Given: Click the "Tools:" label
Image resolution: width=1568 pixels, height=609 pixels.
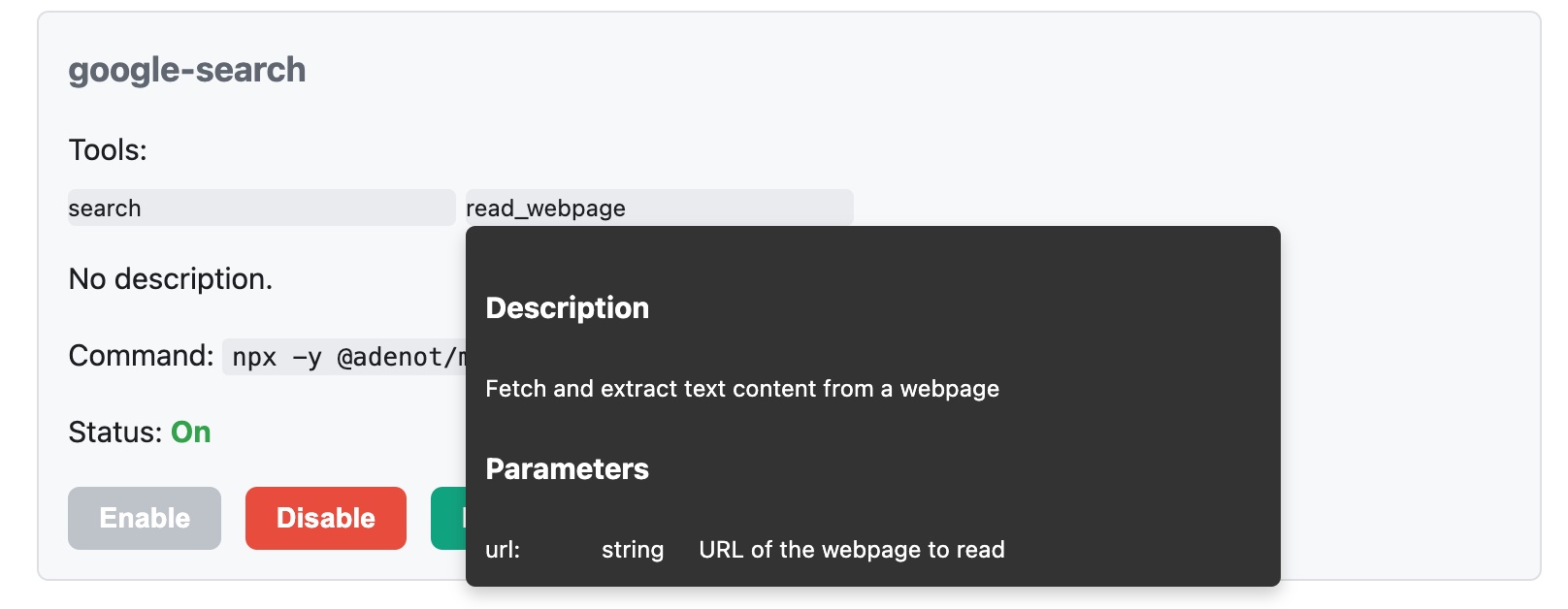Looking at the screenshot, I should point(108,150).
